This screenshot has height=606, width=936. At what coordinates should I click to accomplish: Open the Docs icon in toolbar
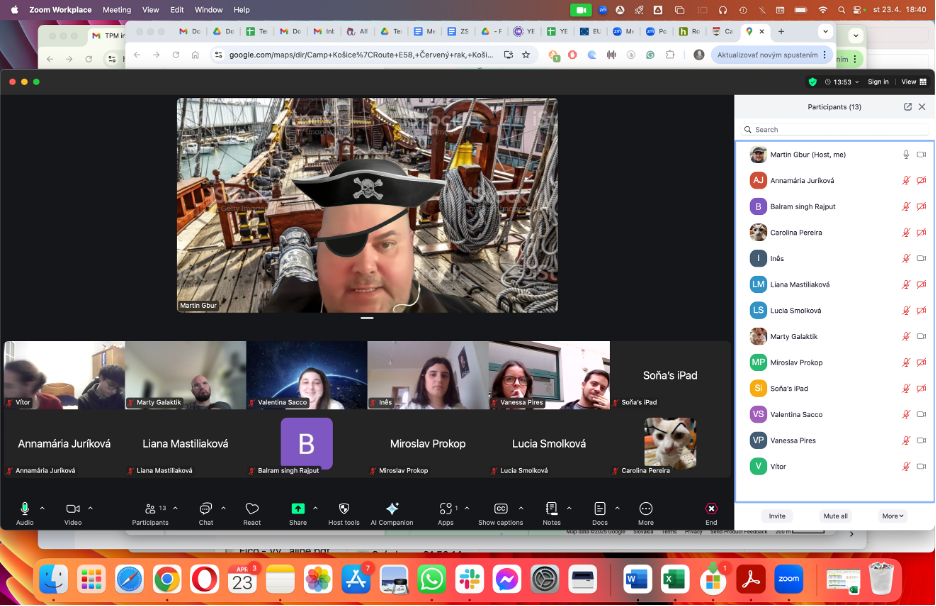tap(600, 509)
